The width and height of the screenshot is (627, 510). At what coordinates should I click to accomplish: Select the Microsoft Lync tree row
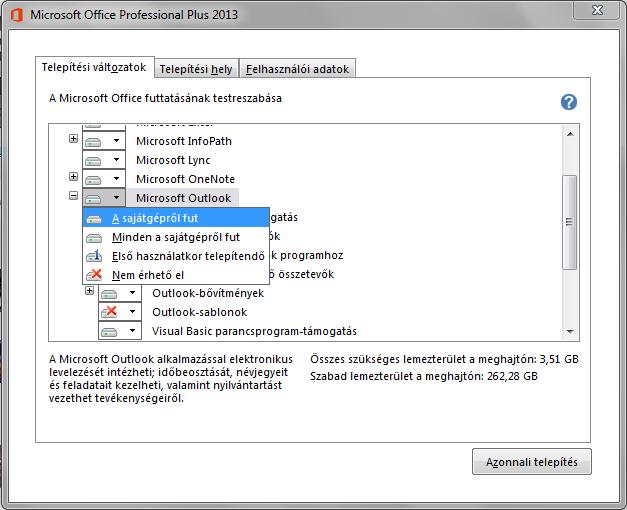click(x=173, y=160)
